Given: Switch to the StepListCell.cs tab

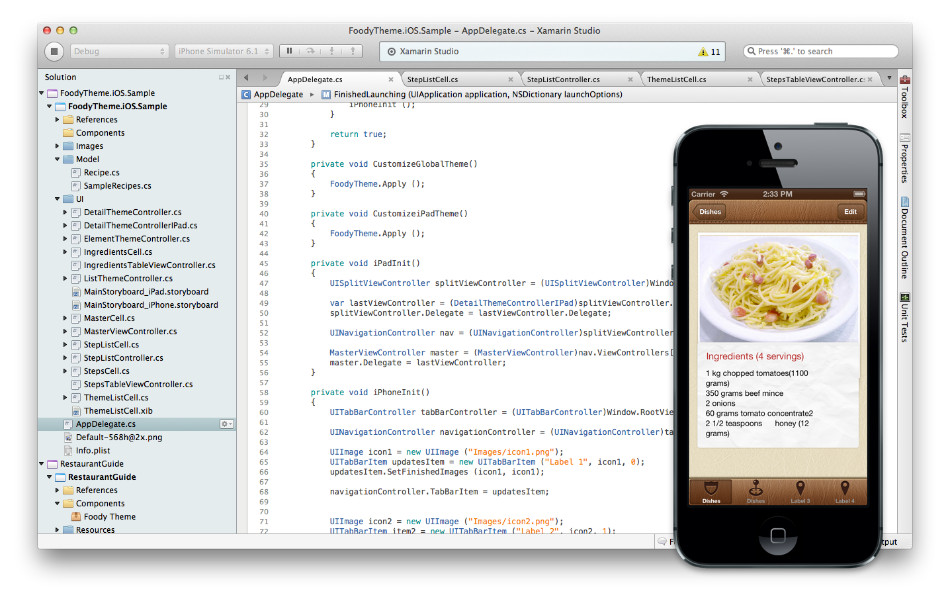Looking at the screenshot, I should click(x=433, y=79).
